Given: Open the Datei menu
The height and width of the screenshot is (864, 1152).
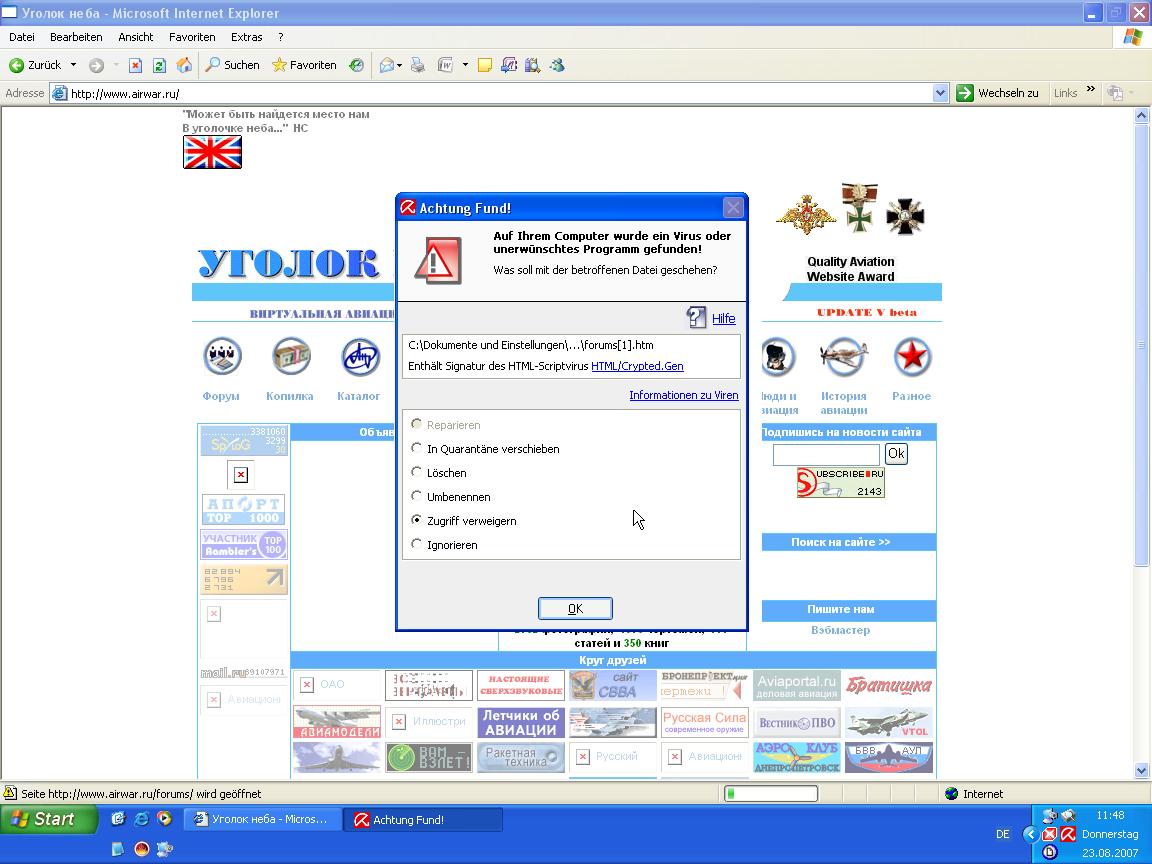Looking at the screenshot, I should click(22, 37).
